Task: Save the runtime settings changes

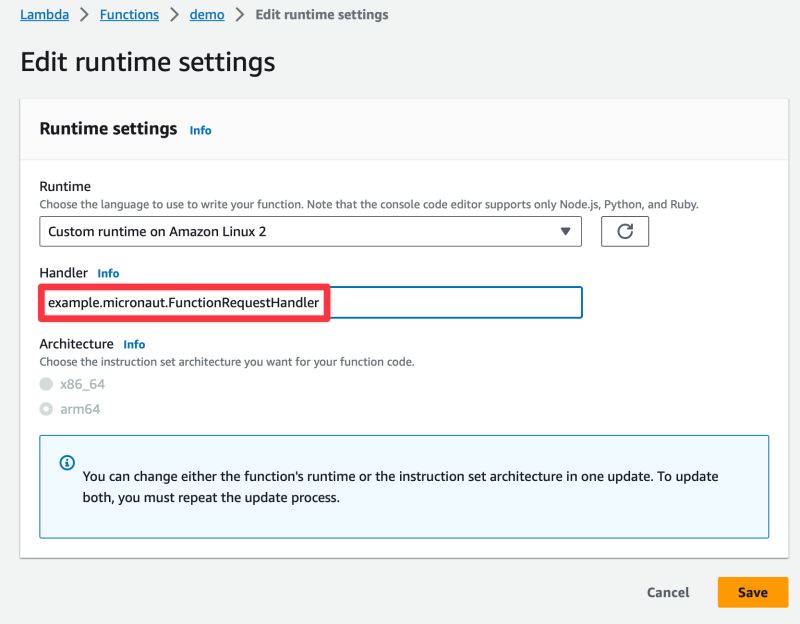Action: (752, 592)
